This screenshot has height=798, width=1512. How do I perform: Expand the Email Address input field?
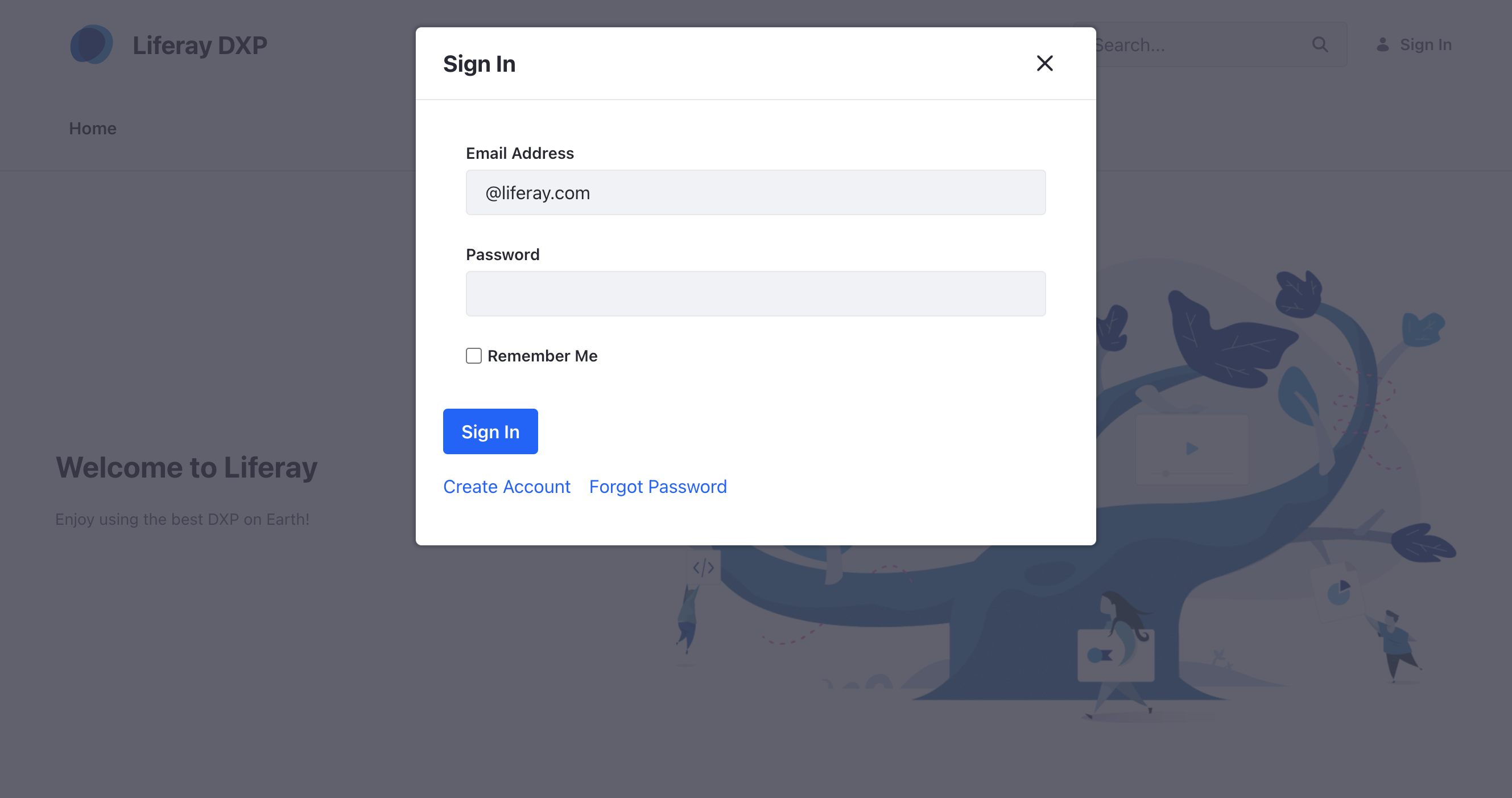pyautogui.click(x=756, y=192)
